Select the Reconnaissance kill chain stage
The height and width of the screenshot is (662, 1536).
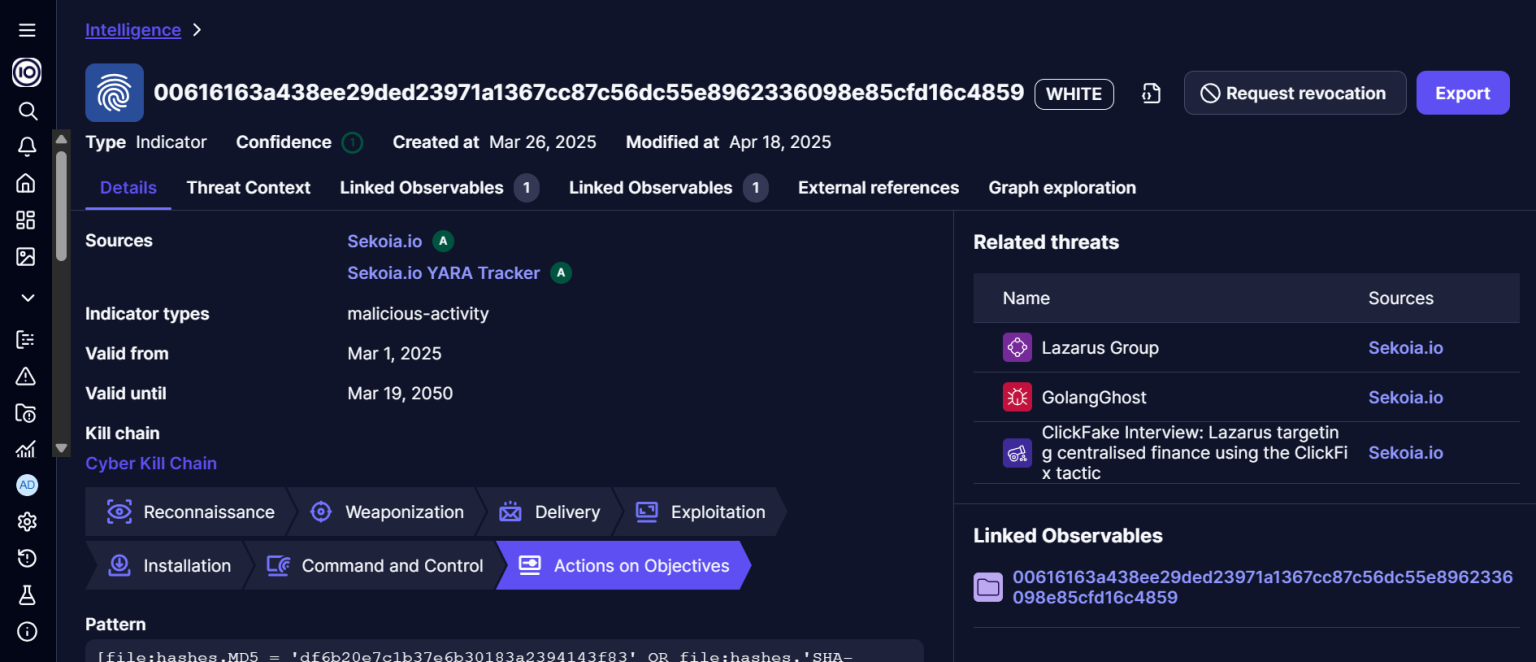[x=190, y=512]
